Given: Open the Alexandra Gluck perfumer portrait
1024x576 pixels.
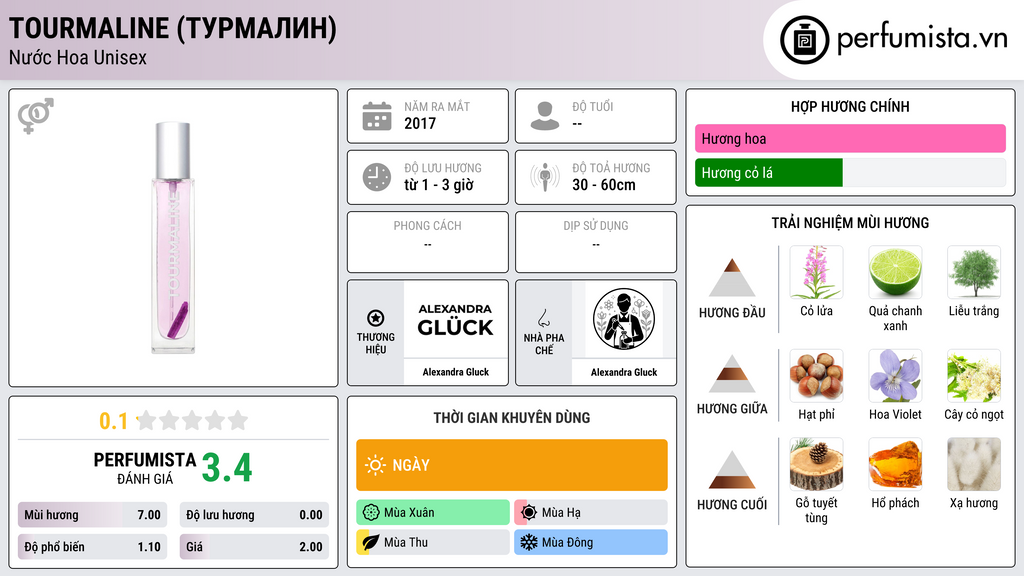Looking at the screenshot, I should [624, 319].
